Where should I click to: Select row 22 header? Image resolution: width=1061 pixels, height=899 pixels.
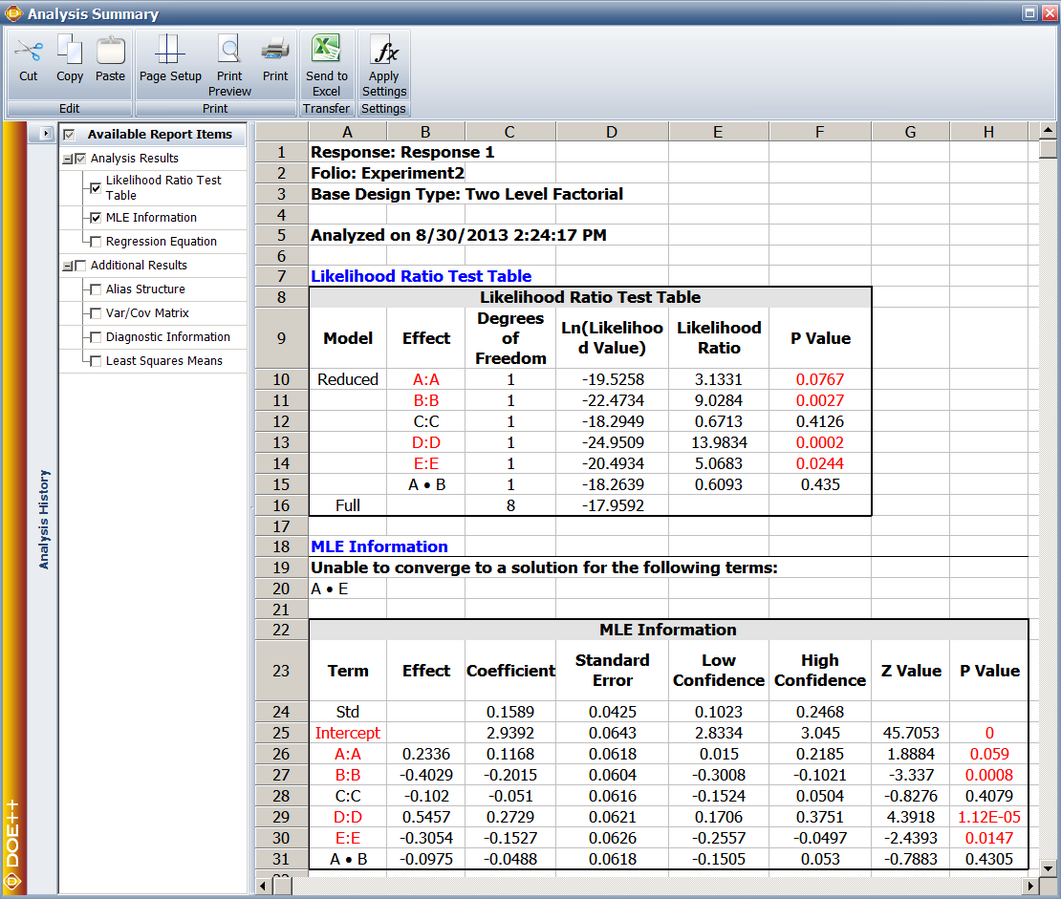[281, 630]
